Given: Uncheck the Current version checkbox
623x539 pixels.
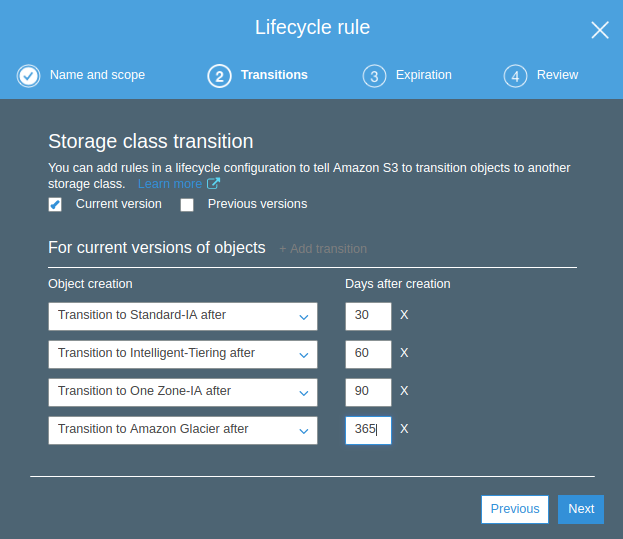Looking at the screenshot, I should coord(56,205).
